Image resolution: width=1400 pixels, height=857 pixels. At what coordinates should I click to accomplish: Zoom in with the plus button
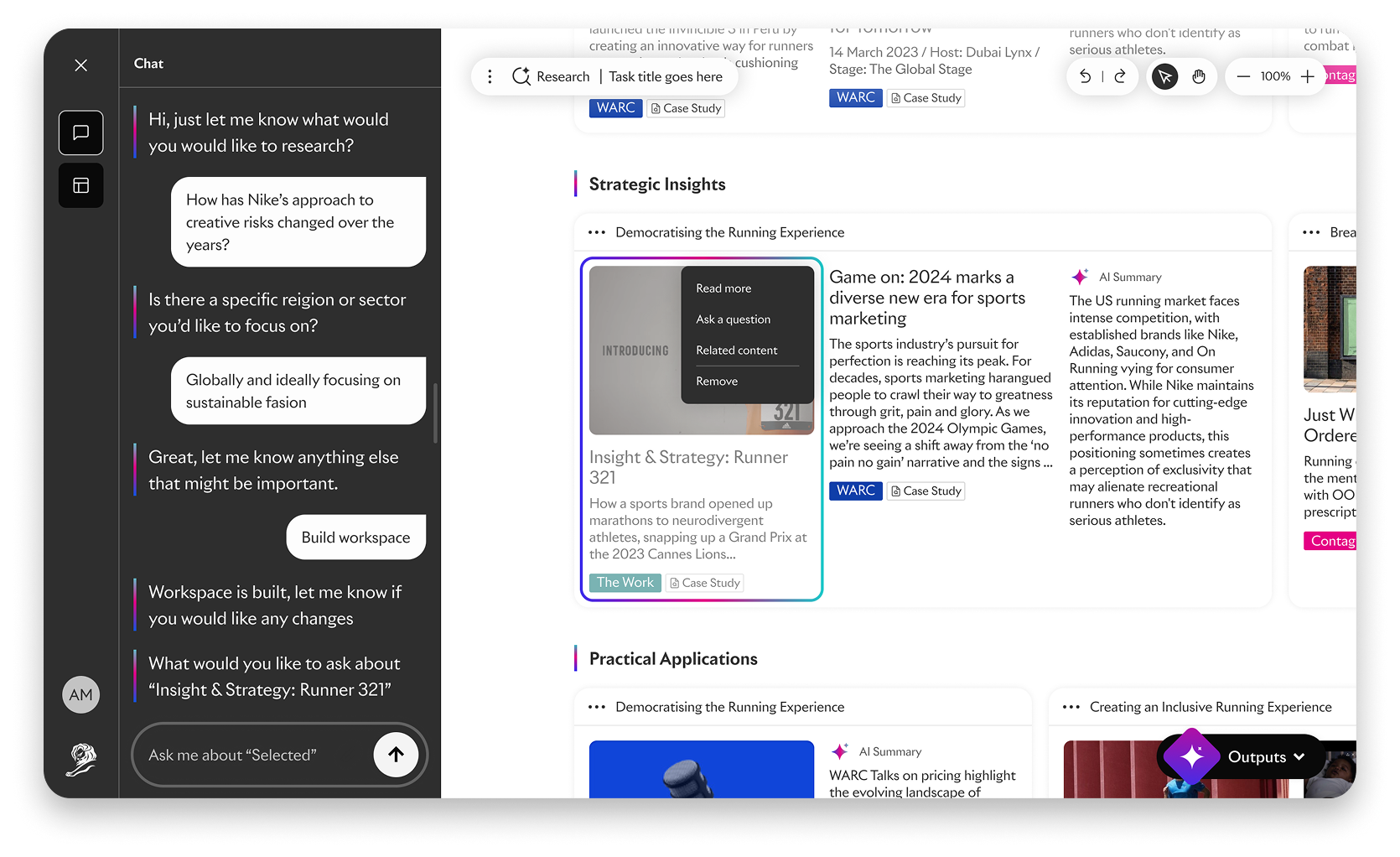1307,76
